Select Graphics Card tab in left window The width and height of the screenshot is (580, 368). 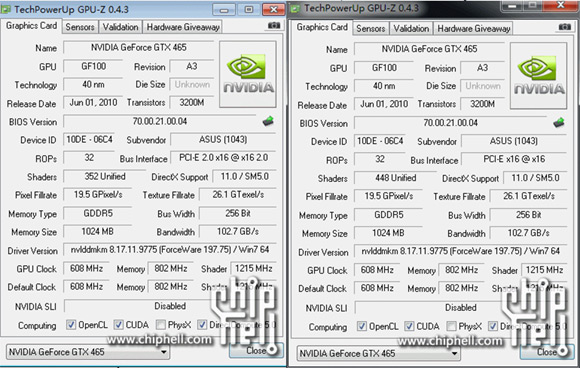click(31, 26)
